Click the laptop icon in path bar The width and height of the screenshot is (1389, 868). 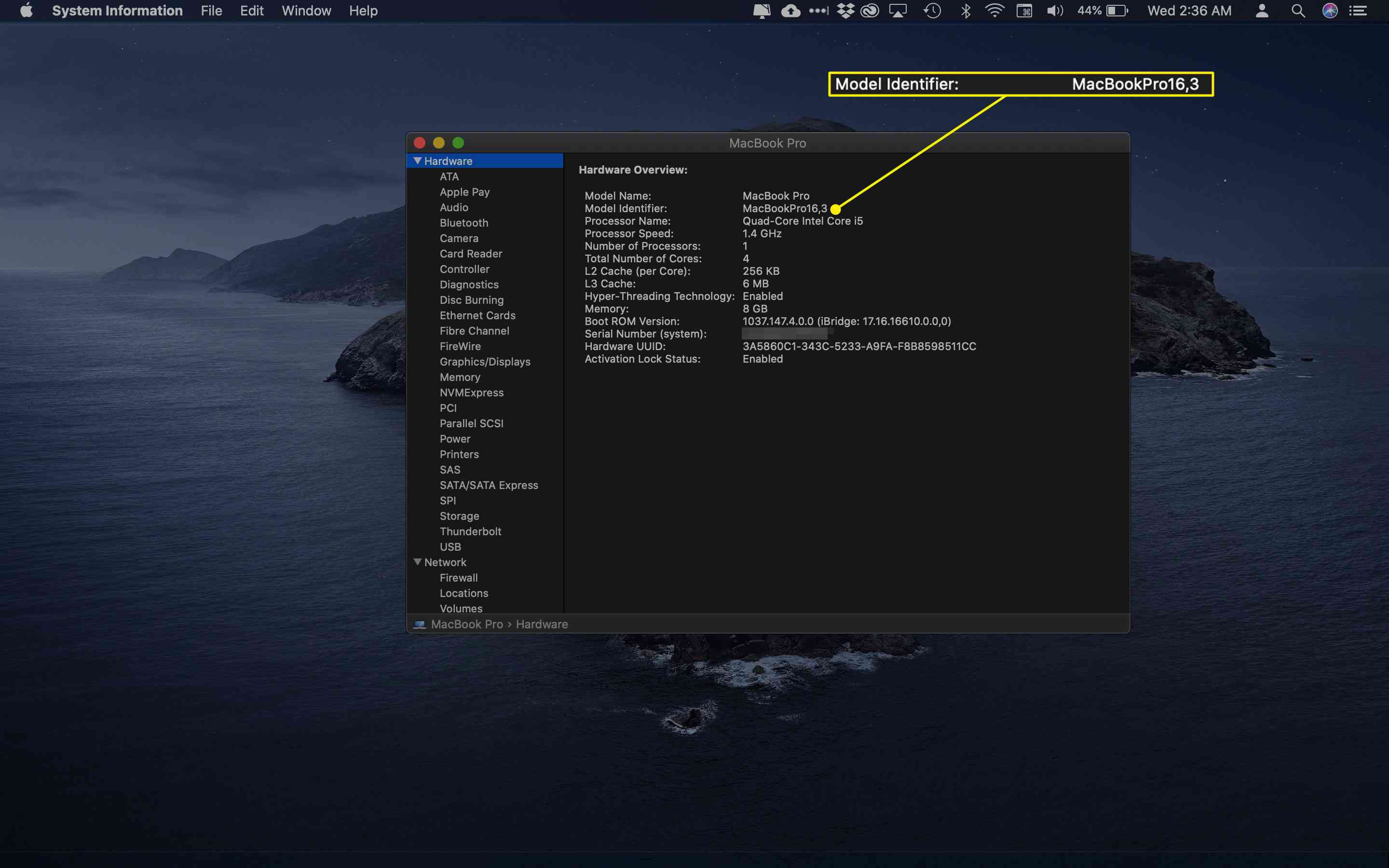click(420, 624)
